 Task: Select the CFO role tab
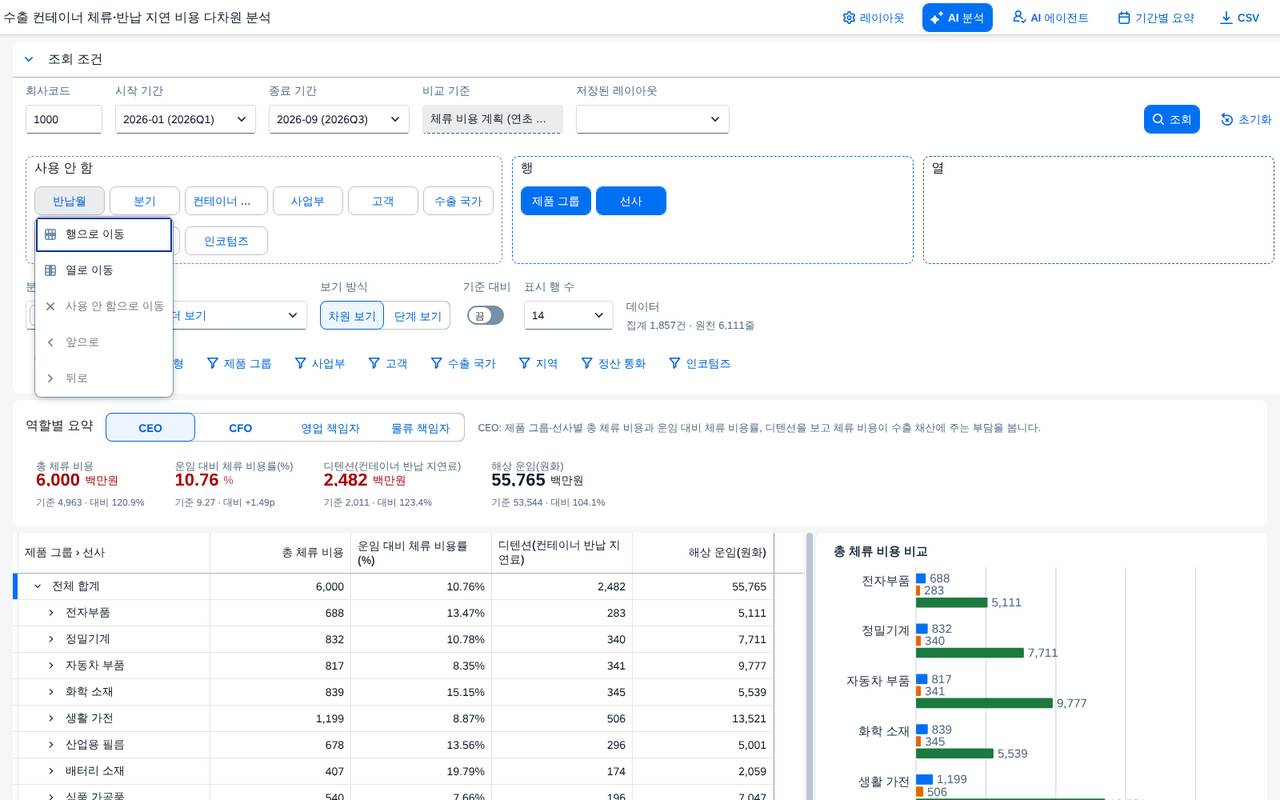coord(240,428)
